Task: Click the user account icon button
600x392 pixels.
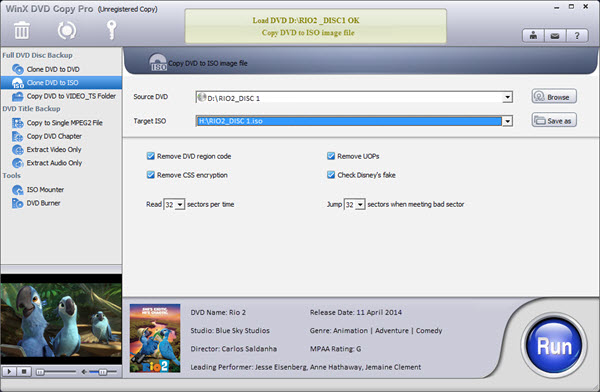Action: [x=533, y=36]
